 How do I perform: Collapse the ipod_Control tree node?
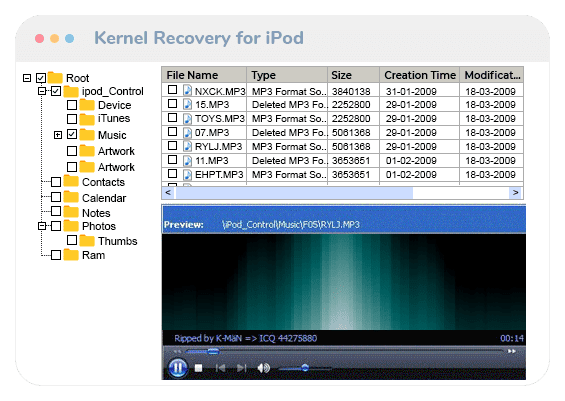[x=42, y=91]
